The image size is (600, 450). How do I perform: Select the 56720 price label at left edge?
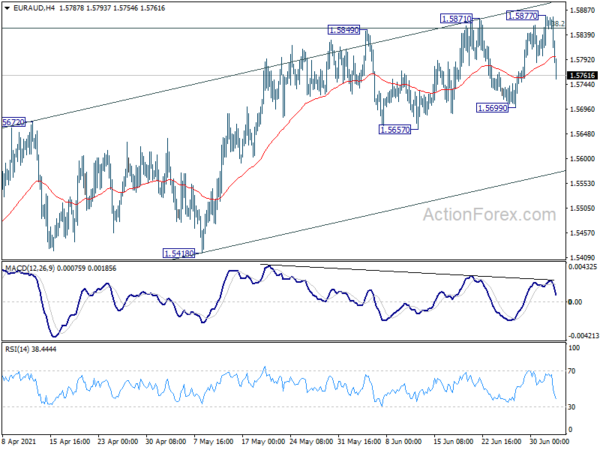click(x=14, y=122)
